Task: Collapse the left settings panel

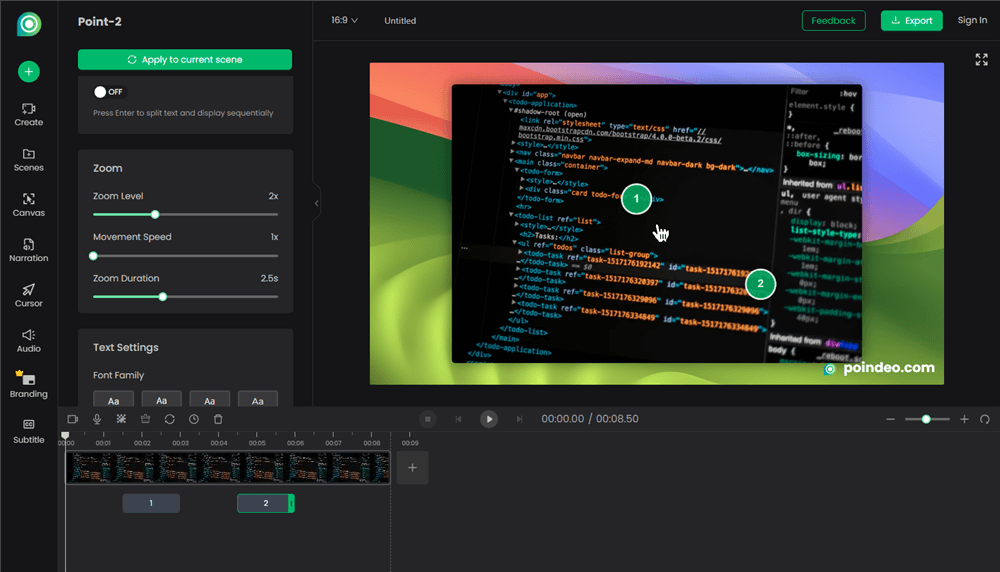Action: pyautogui.click(x=316, y=203)
